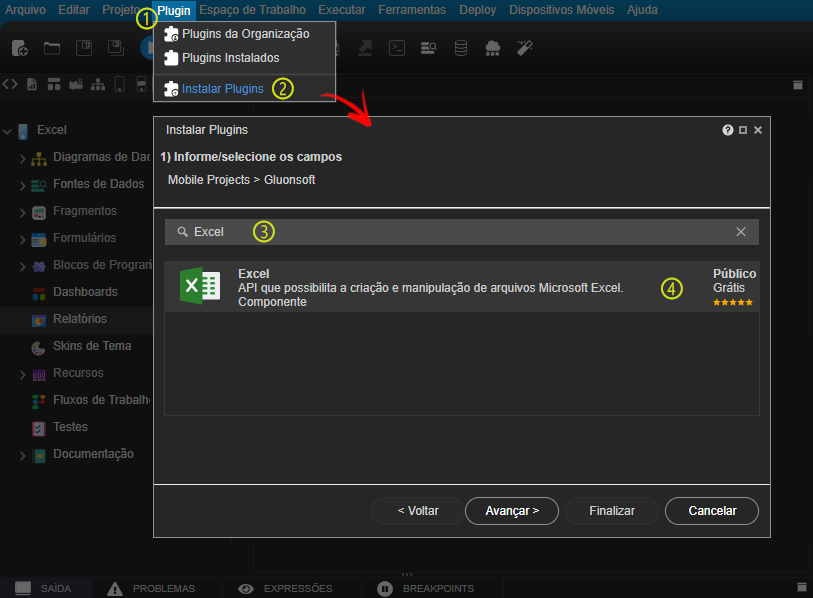
Task: Open the Ferramentas menu
Action: click(x=412, y=10)
